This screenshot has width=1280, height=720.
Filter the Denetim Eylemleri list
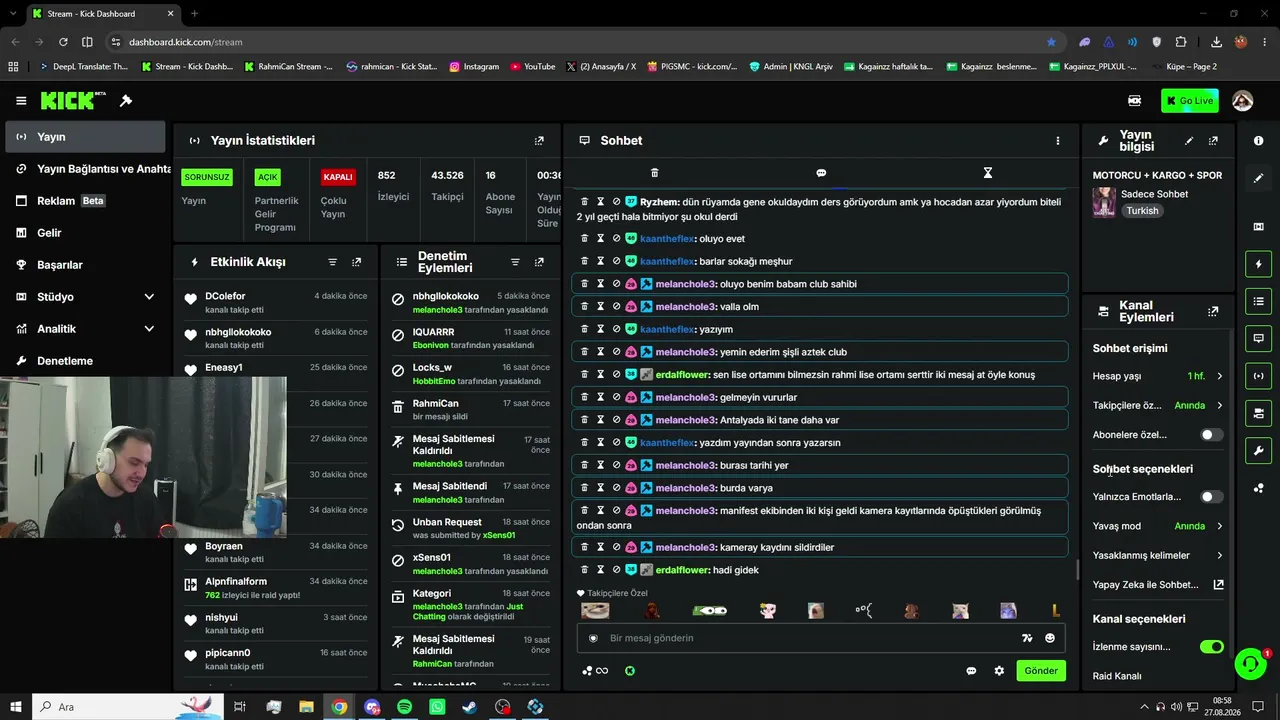click(515, 262)
